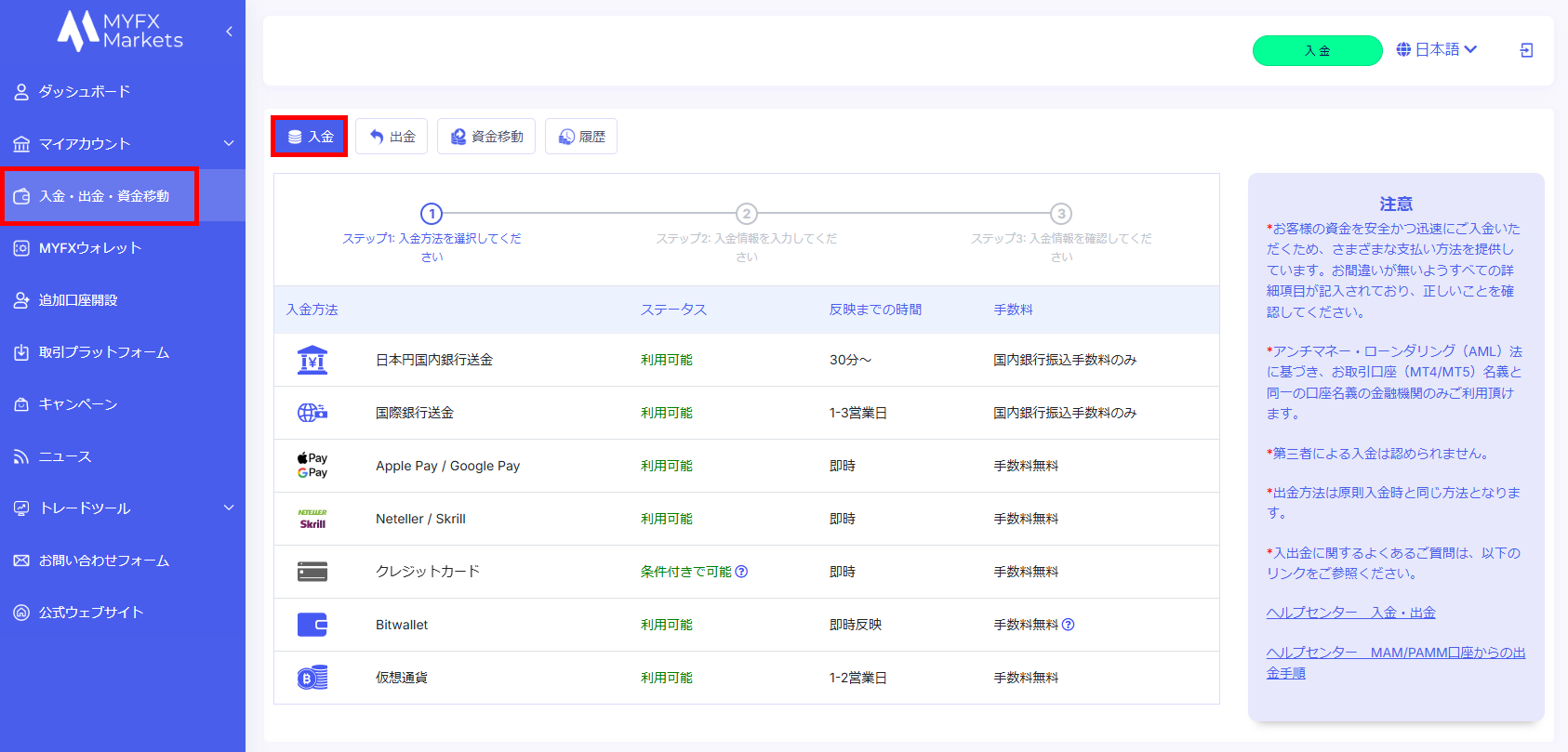Image resolution: width=1568 pixels, height=752 pixels.
Task: Click the Apple Pay GPay icon
Action: point(312,466)
